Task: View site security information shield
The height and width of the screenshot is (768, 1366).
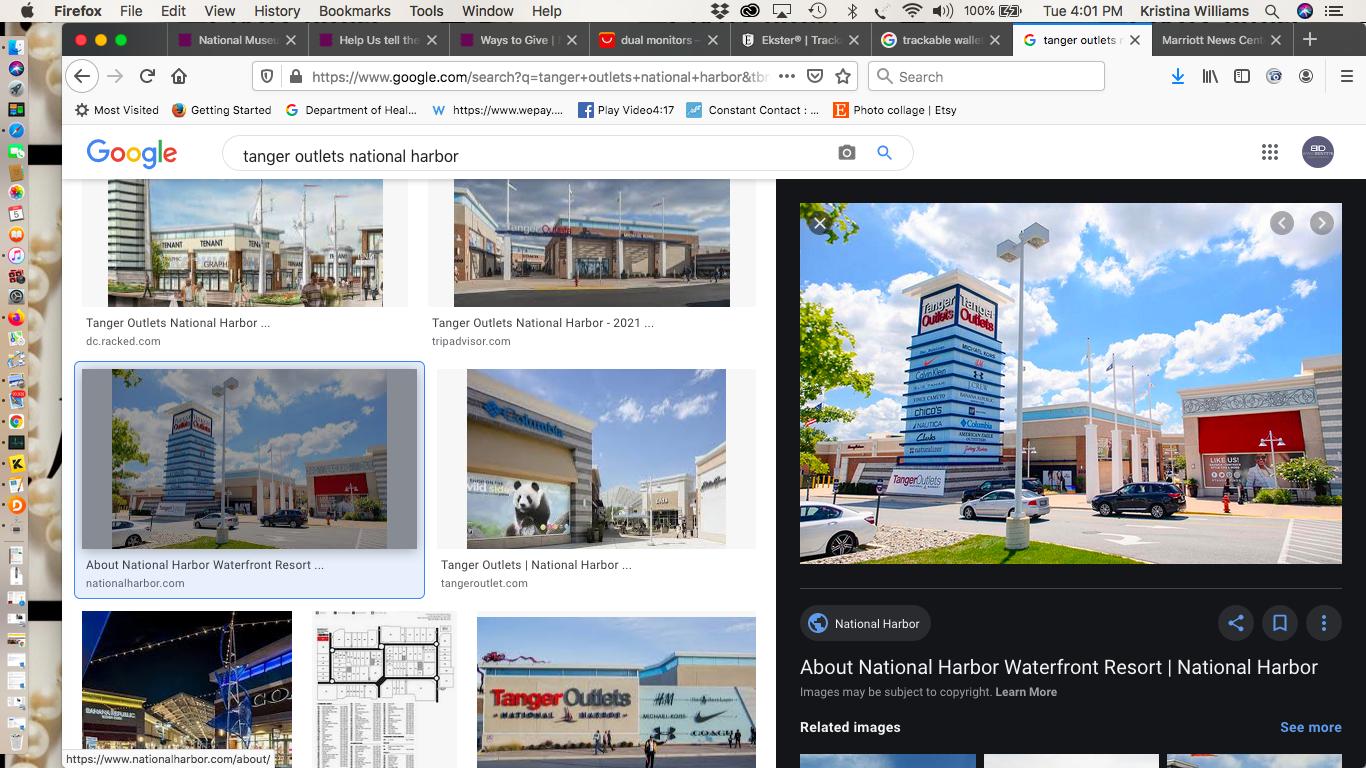Action: click(x=267, y=76)
